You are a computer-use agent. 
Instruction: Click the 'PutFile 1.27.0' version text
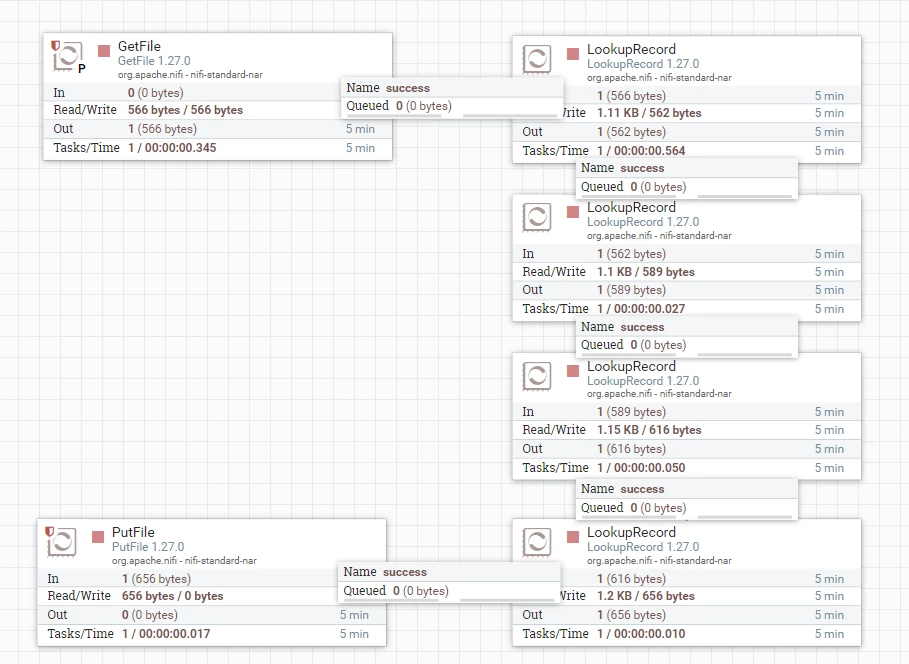click(x=148, y=547)
